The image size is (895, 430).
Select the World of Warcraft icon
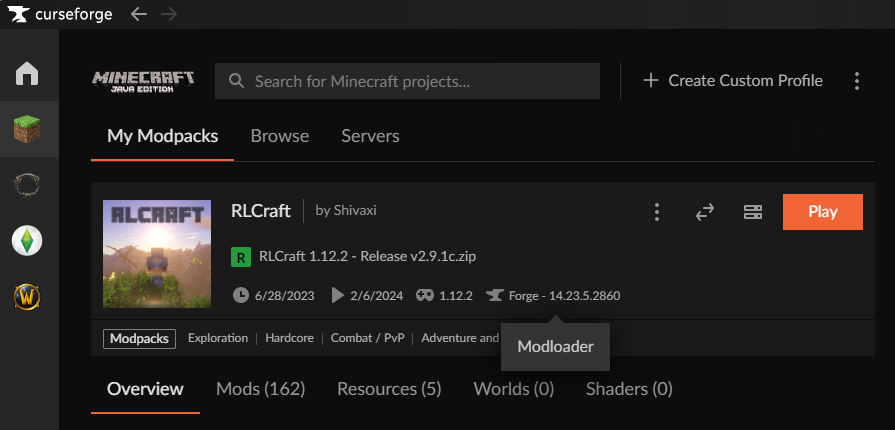27,297
